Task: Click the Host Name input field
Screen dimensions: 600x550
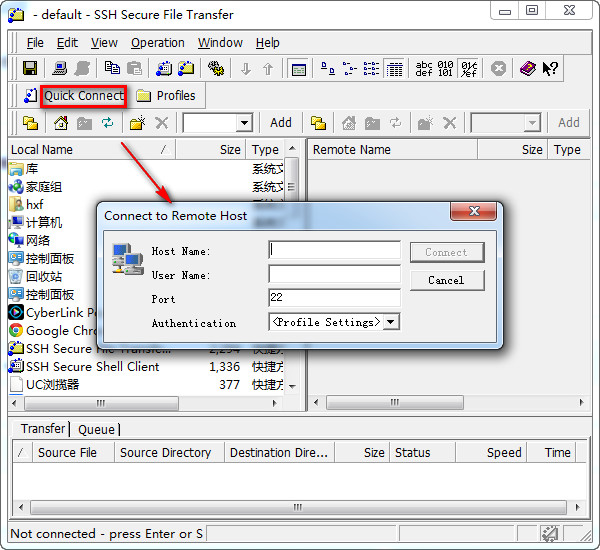Action: click(x=334, y=250)
